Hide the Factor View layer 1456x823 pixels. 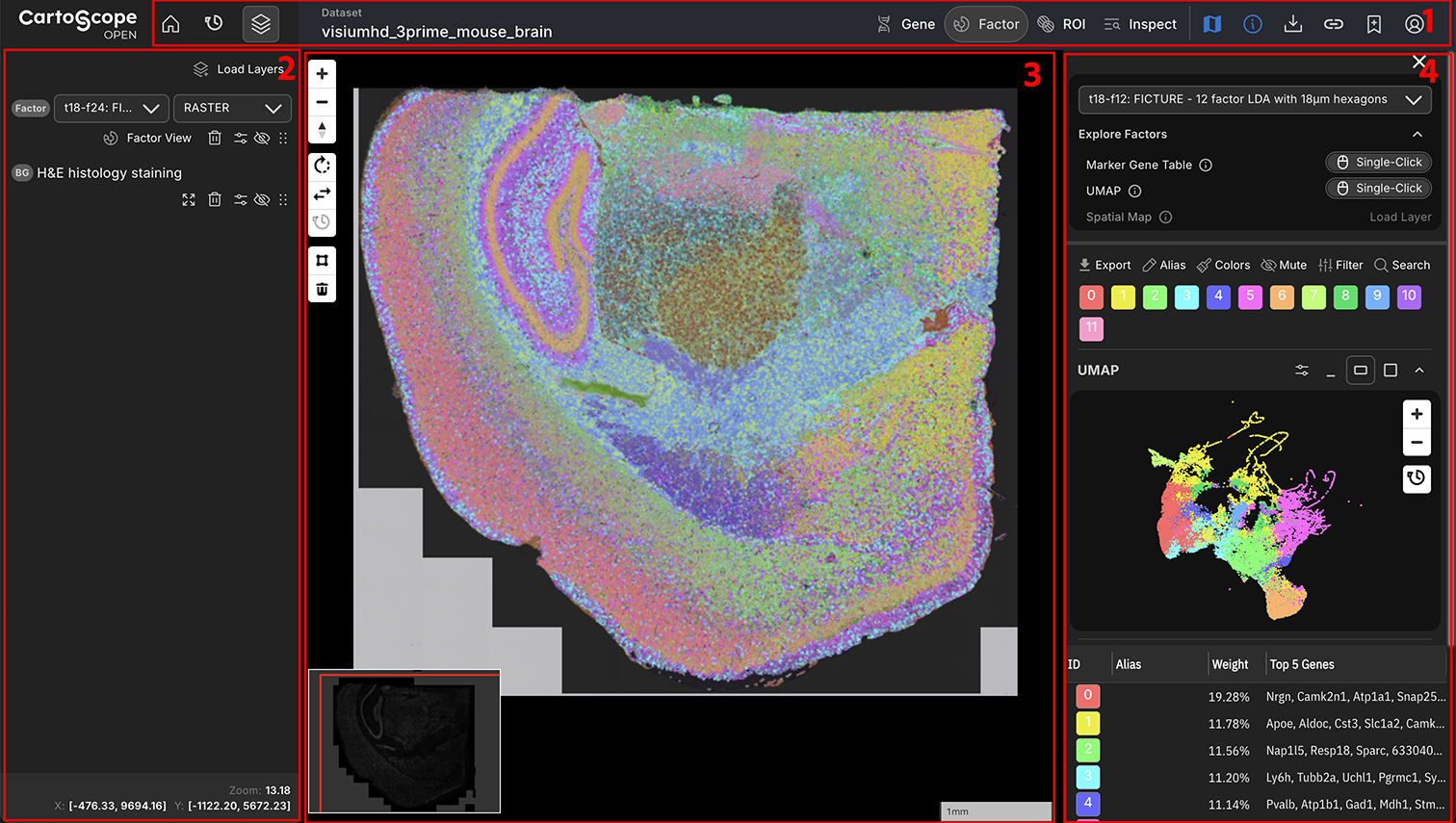click(x=262, y=138)
